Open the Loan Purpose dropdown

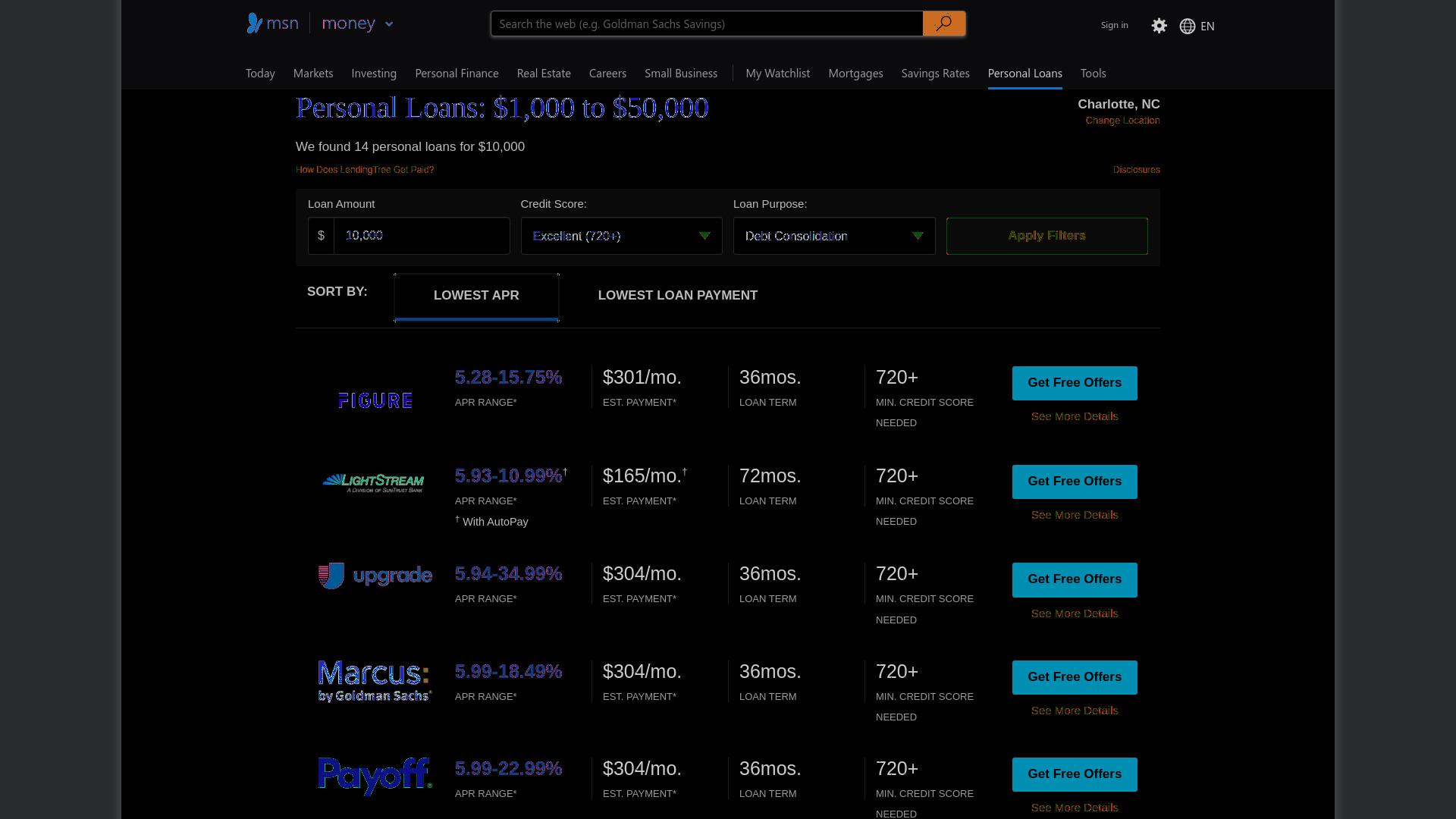pyautogui.click(x=834, y=236)
